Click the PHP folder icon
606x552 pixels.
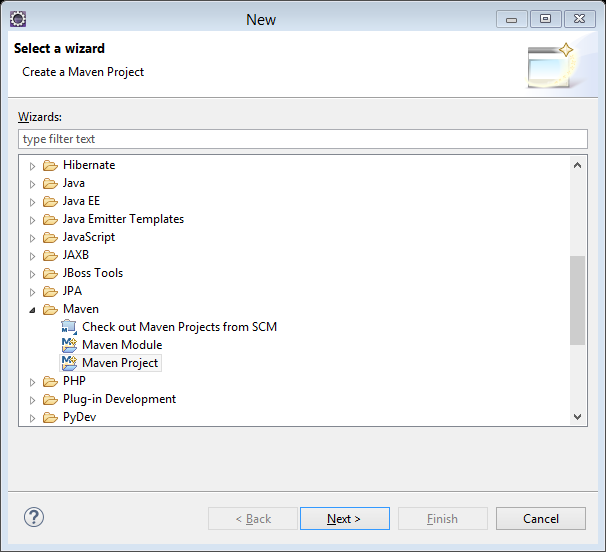[50, 382]
